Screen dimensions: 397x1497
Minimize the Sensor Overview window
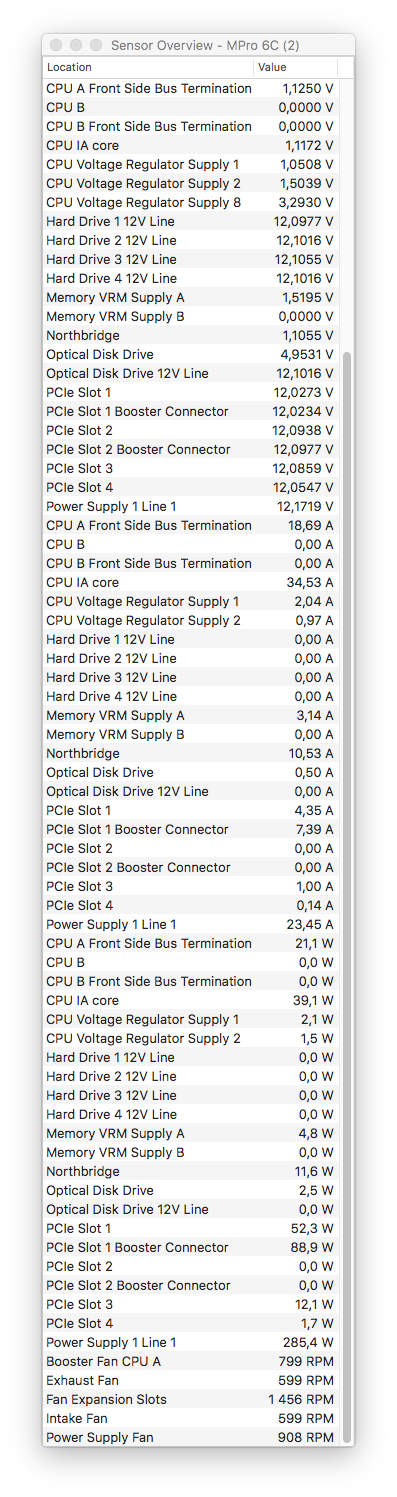(x=76, y=45)
